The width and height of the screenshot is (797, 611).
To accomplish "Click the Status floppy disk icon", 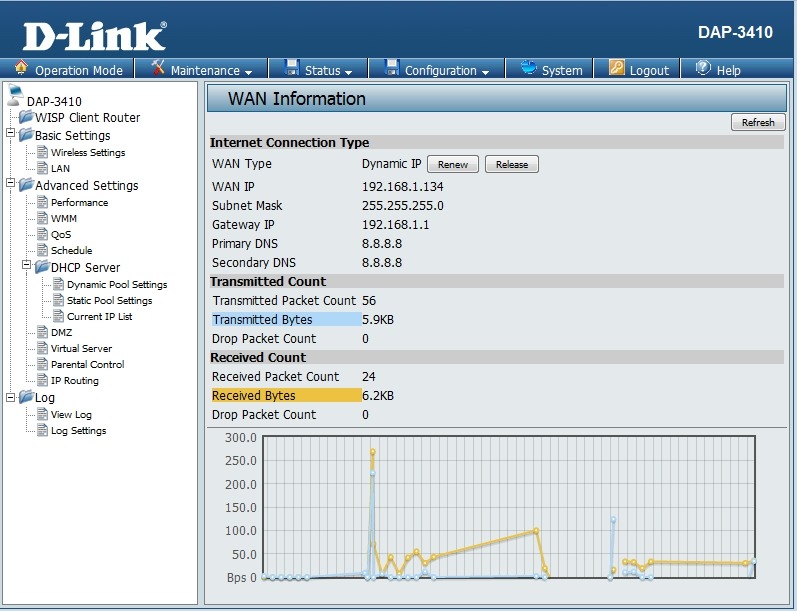I will [292, 68].
